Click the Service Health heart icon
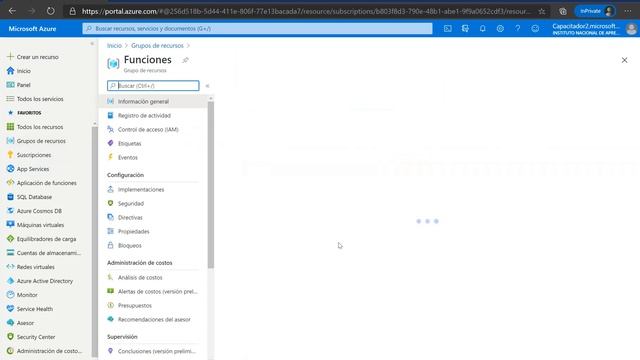 (x=10, y=309)
